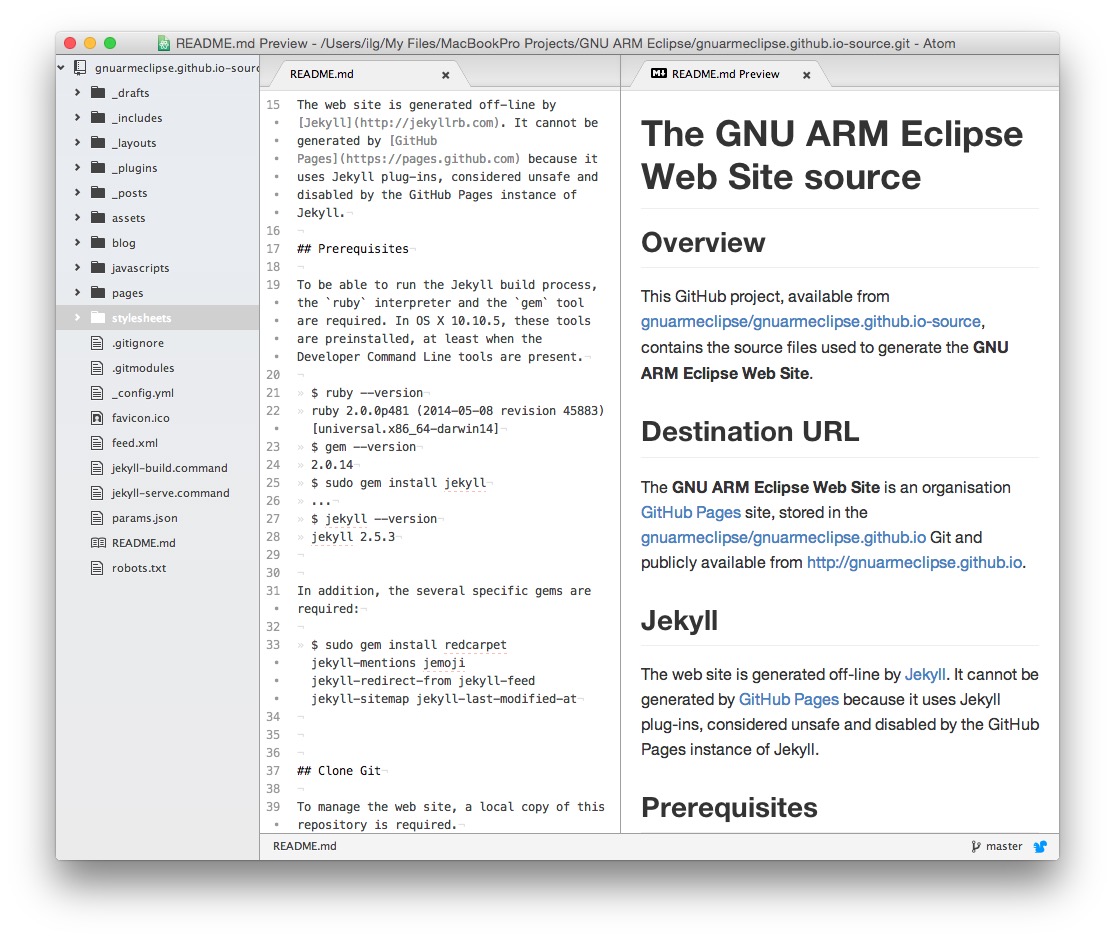The image size is (1115, 940).
Task: Expand the javascripts folder chevron
Action: (78, 267)
